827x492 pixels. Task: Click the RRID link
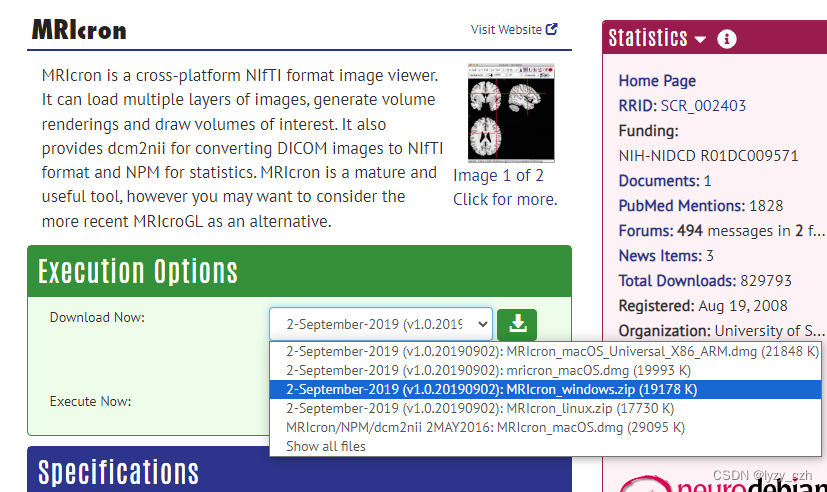pos(638,105)
